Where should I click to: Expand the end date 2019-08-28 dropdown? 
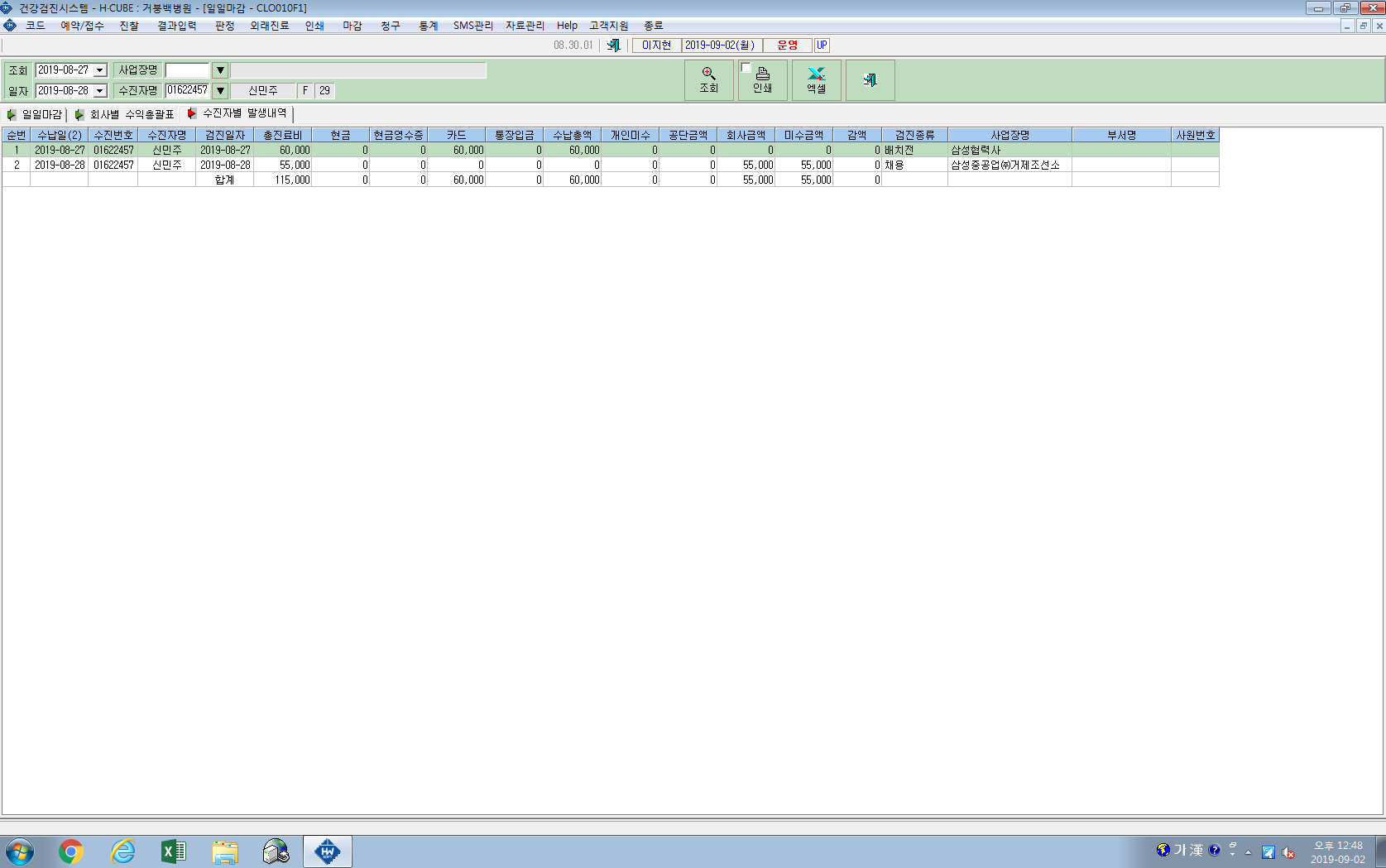100,91
